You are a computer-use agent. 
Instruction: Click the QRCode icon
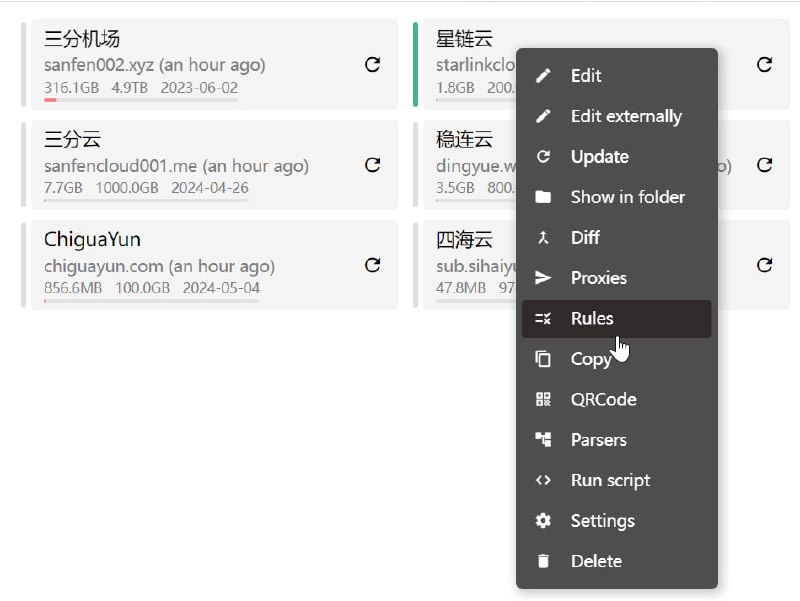pyautogui.click(x=543, y=399)
